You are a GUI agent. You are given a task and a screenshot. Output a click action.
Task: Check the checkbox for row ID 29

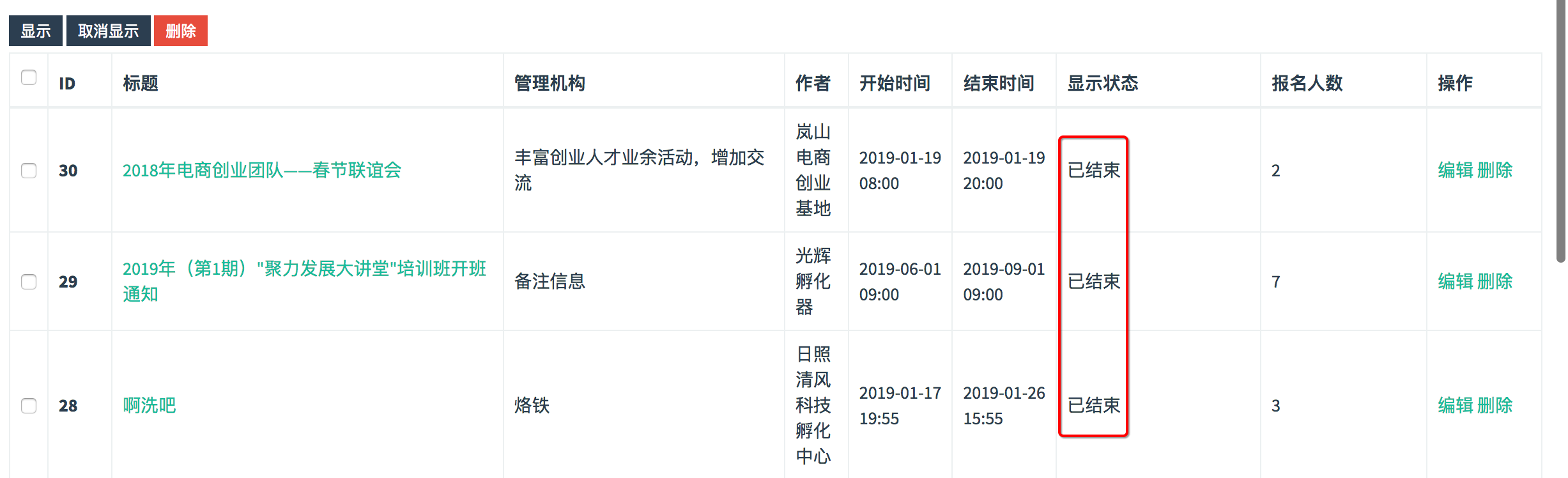[x=28, y=281]
